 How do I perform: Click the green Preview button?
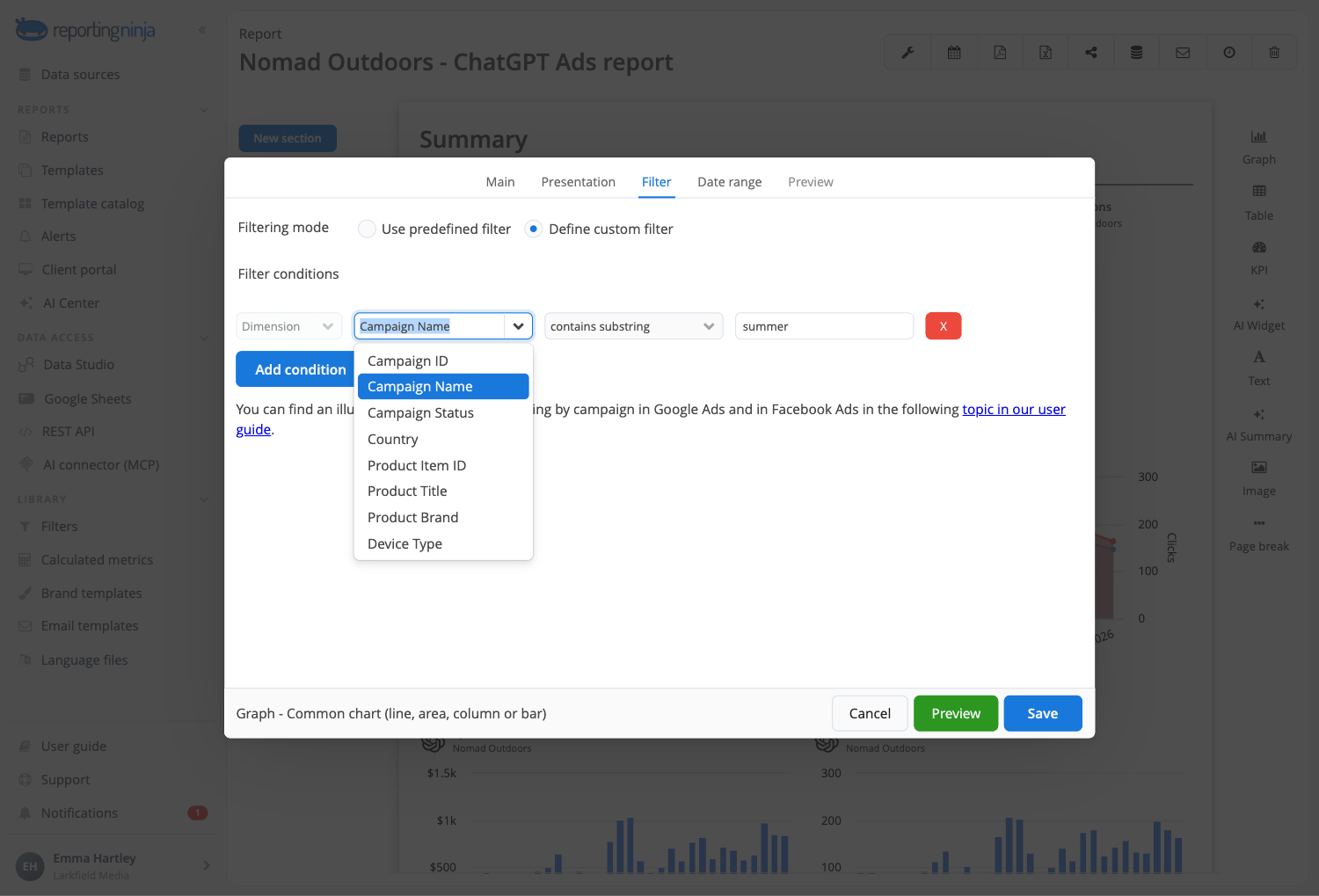[x=956, y=713]
